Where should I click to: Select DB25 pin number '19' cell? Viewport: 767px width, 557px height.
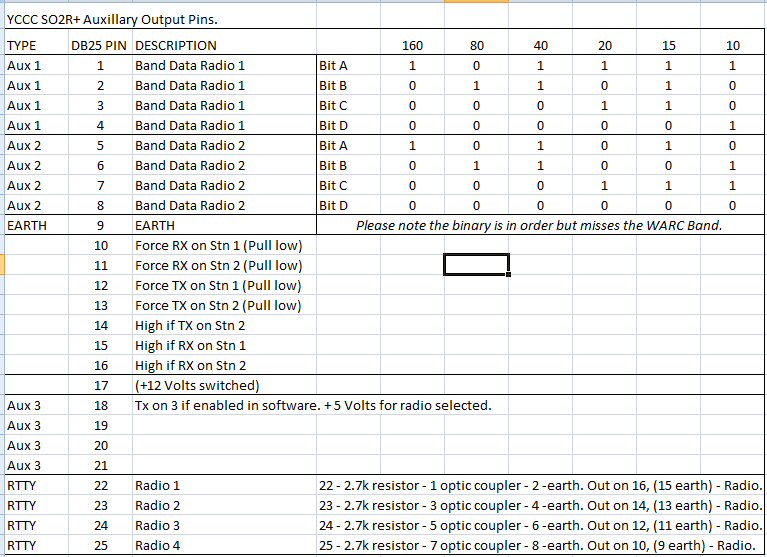[100, 426]
